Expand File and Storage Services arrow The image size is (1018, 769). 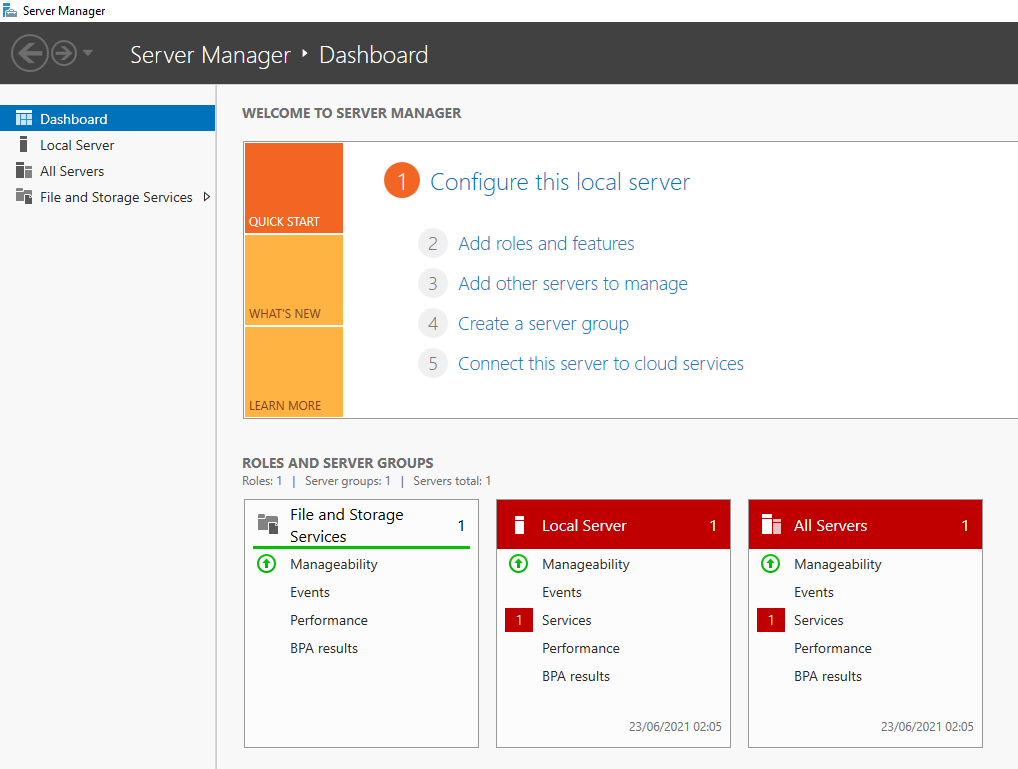click(206, 197)
